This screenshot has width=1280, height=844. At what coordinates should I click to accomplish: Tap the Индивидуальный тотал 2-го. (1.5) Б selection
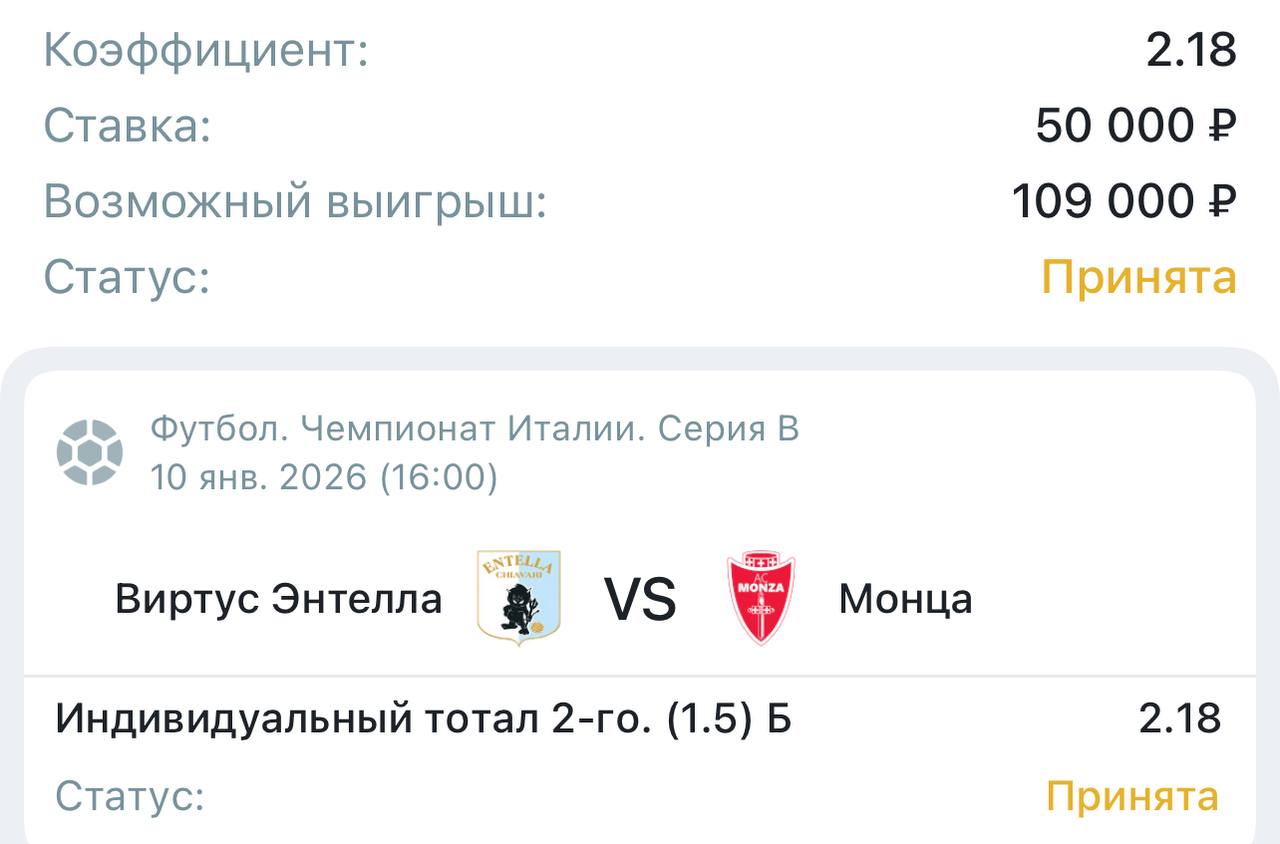click(423, 718)
